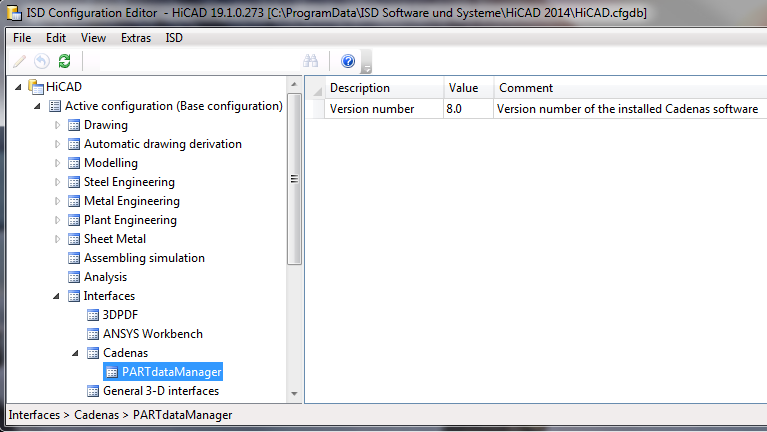
Task: Collapse the Cadenas tree node
Action: (75, 353)
